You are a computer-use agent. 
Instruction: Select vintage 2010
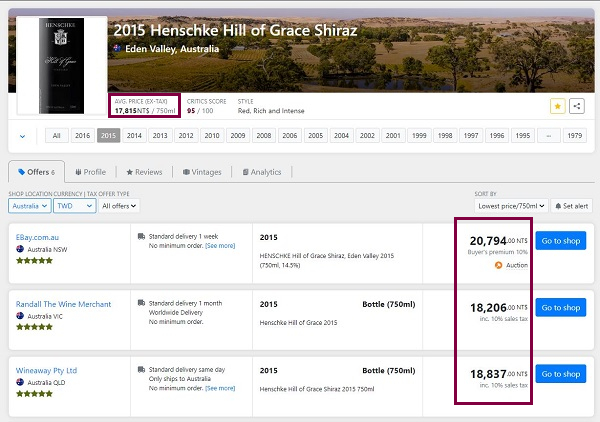212,135
